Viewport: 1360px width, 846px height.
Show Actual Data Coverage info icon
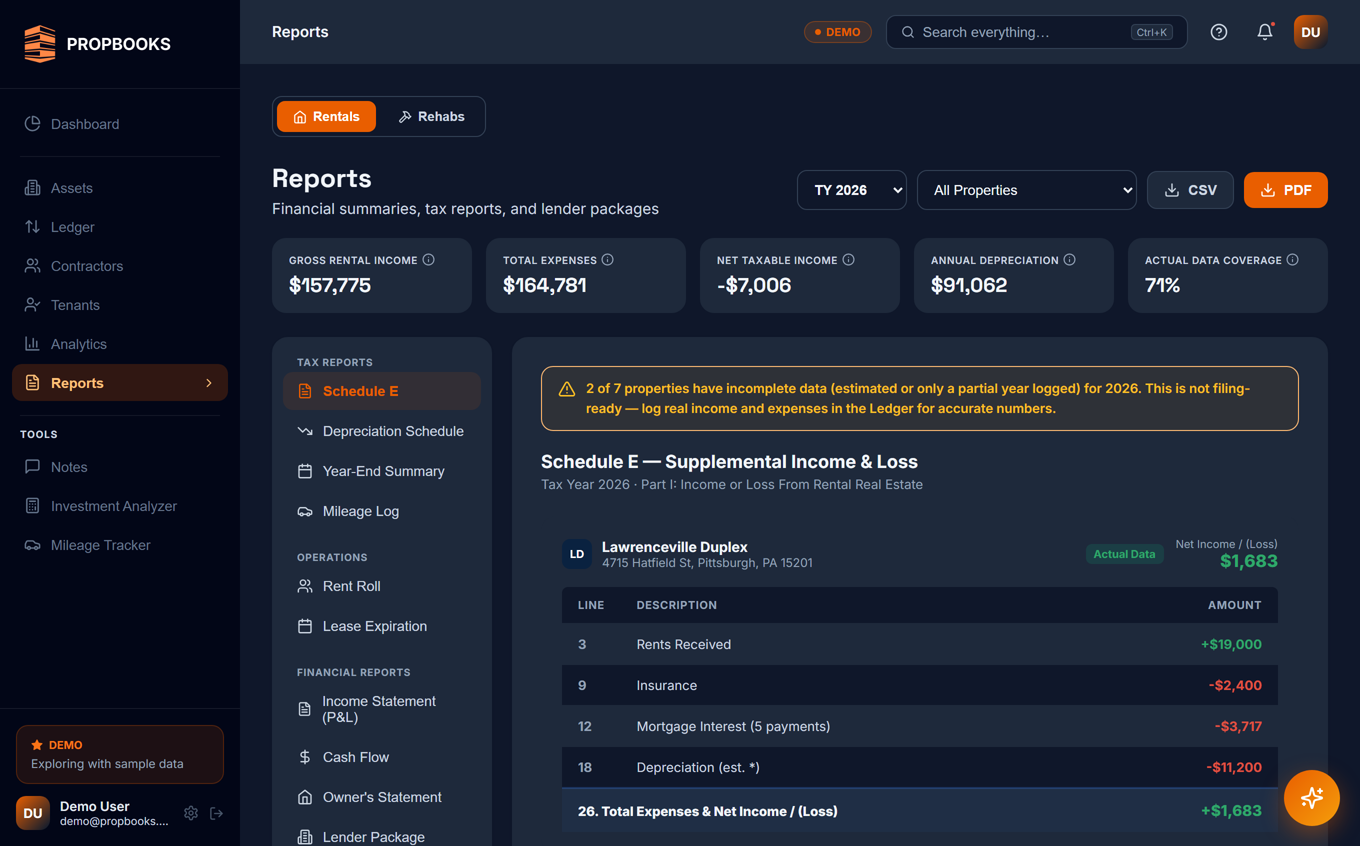click(1293, 260)
